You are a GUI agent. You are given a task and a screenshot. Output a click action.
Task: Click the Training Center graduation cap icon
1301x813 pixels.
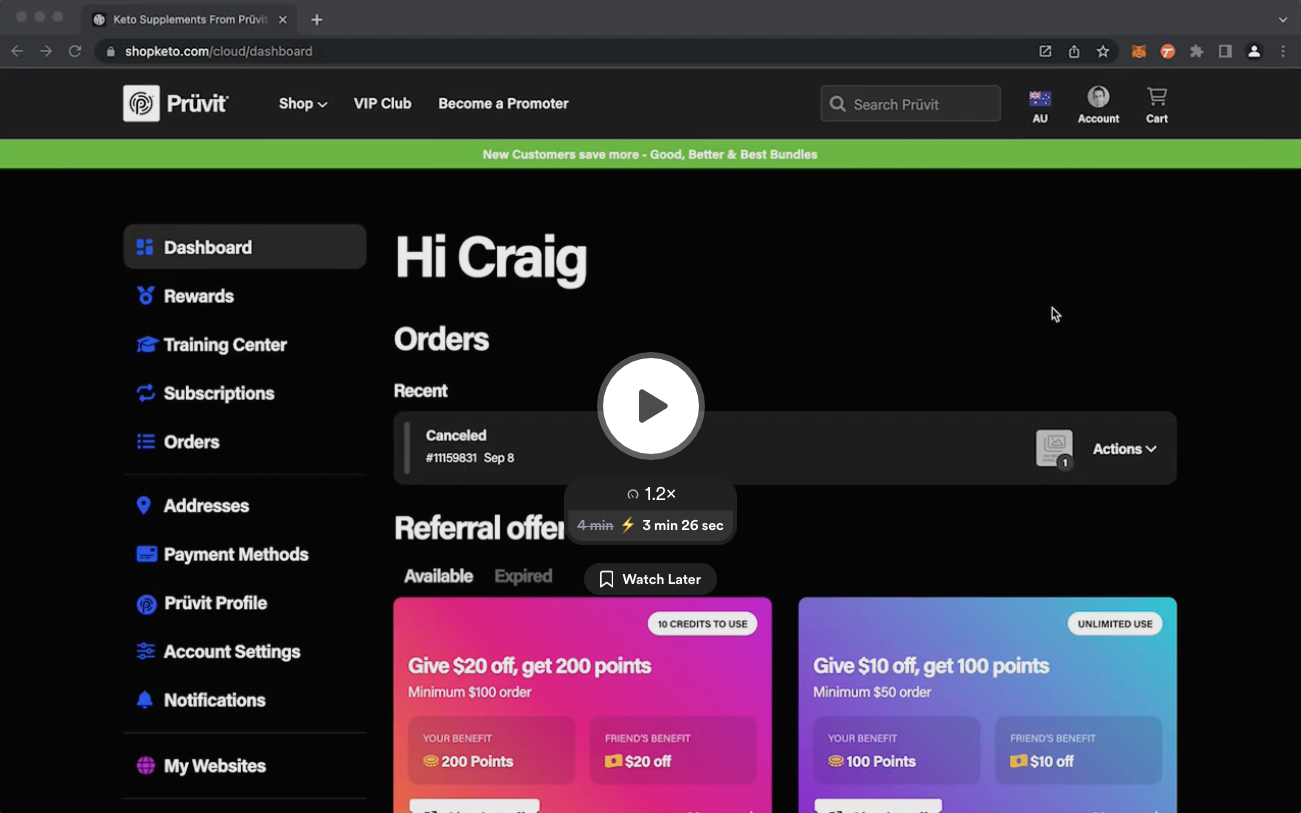coord(147,344)
